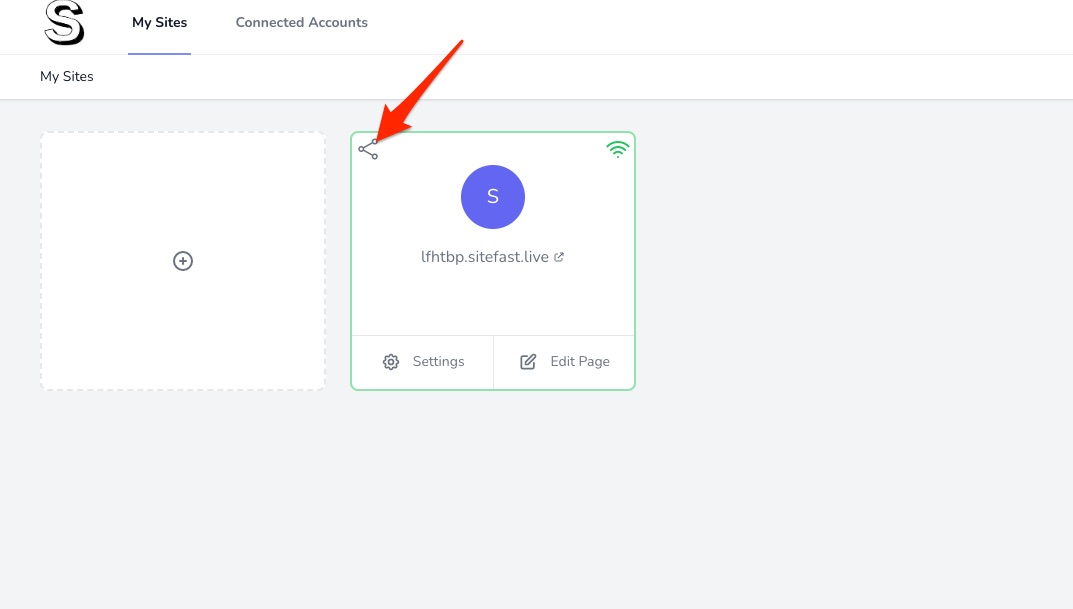Click the Settings button label
The width and height of the screenshot is (1073, 609).
(x=439, y=361)
